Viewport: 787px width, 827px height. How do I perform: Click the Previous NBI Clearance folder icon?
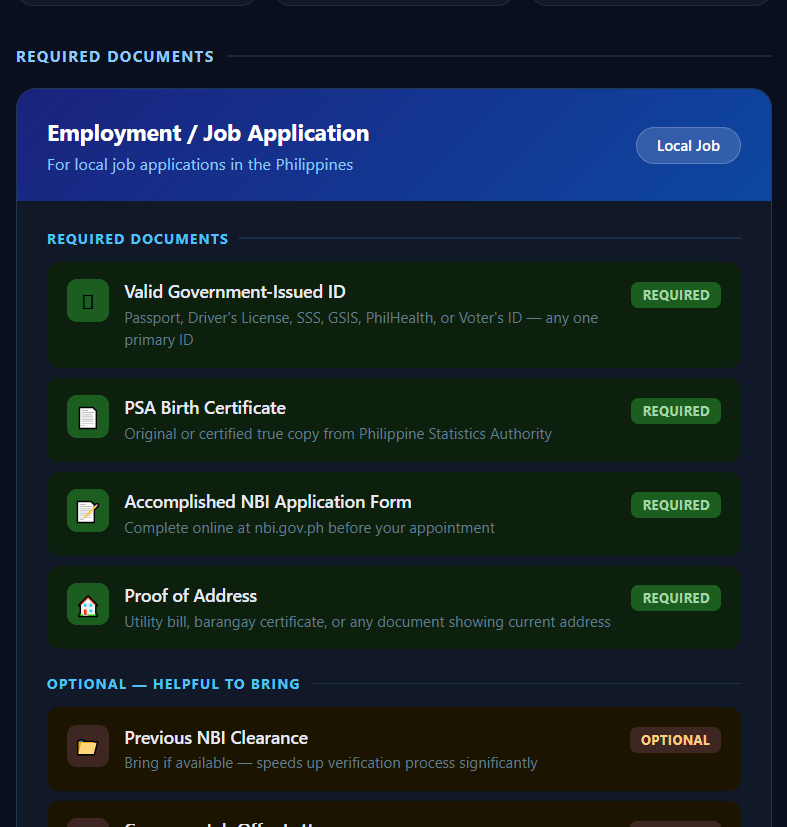tap(88, 746)
